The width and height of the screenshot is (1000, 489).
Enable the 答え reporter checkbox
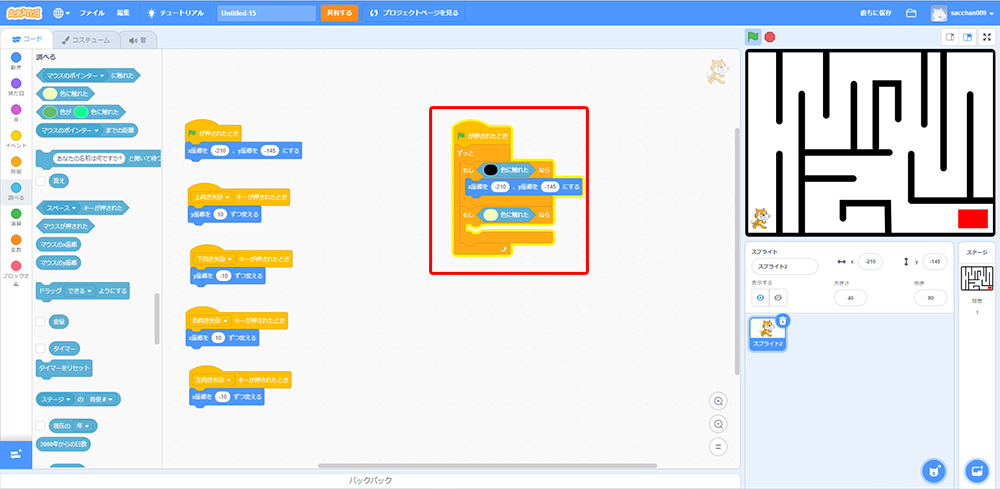(40, 182)
